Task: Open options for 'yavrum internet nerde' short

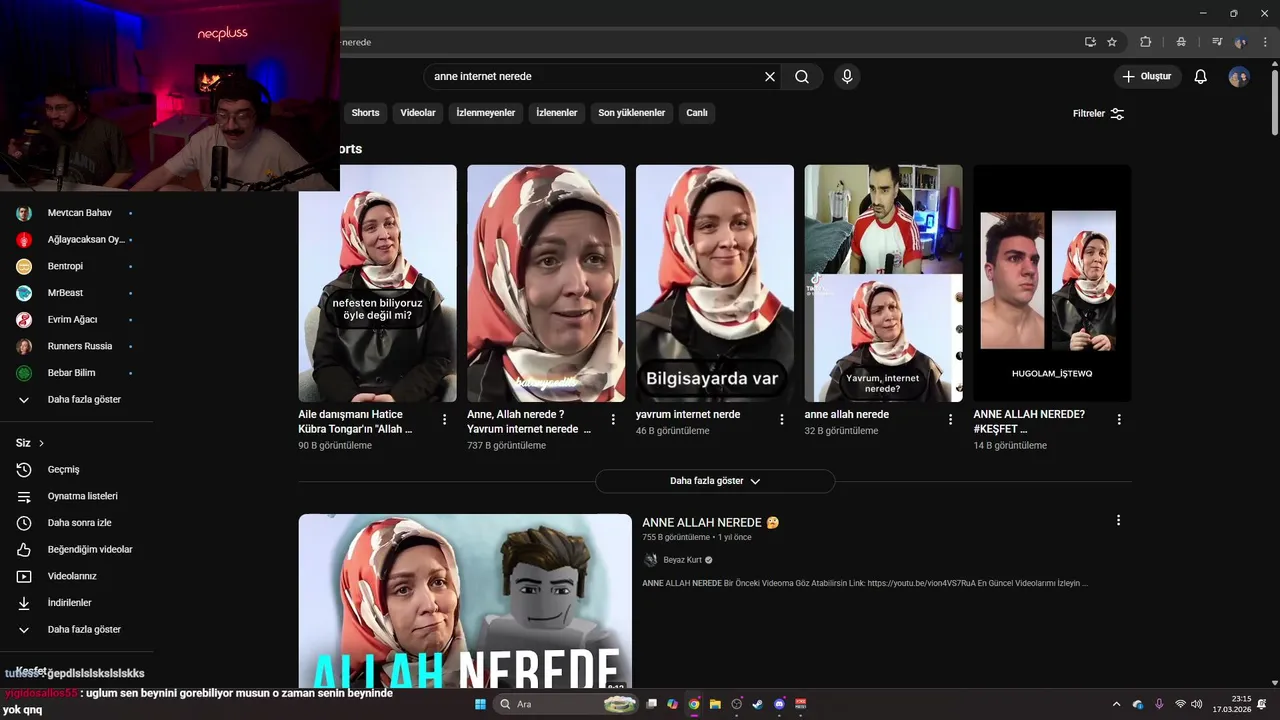Action: 782,419
